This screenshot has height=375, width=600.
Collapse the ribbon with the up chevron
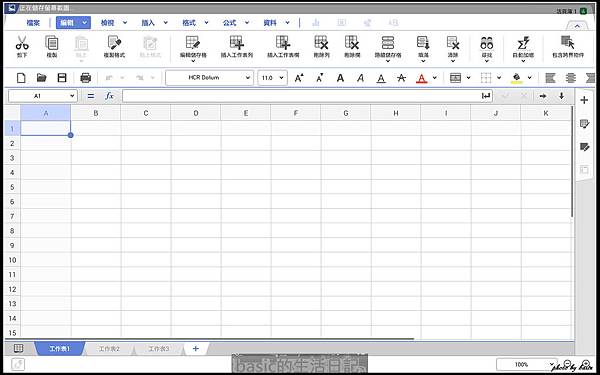(x=577, y=26)
